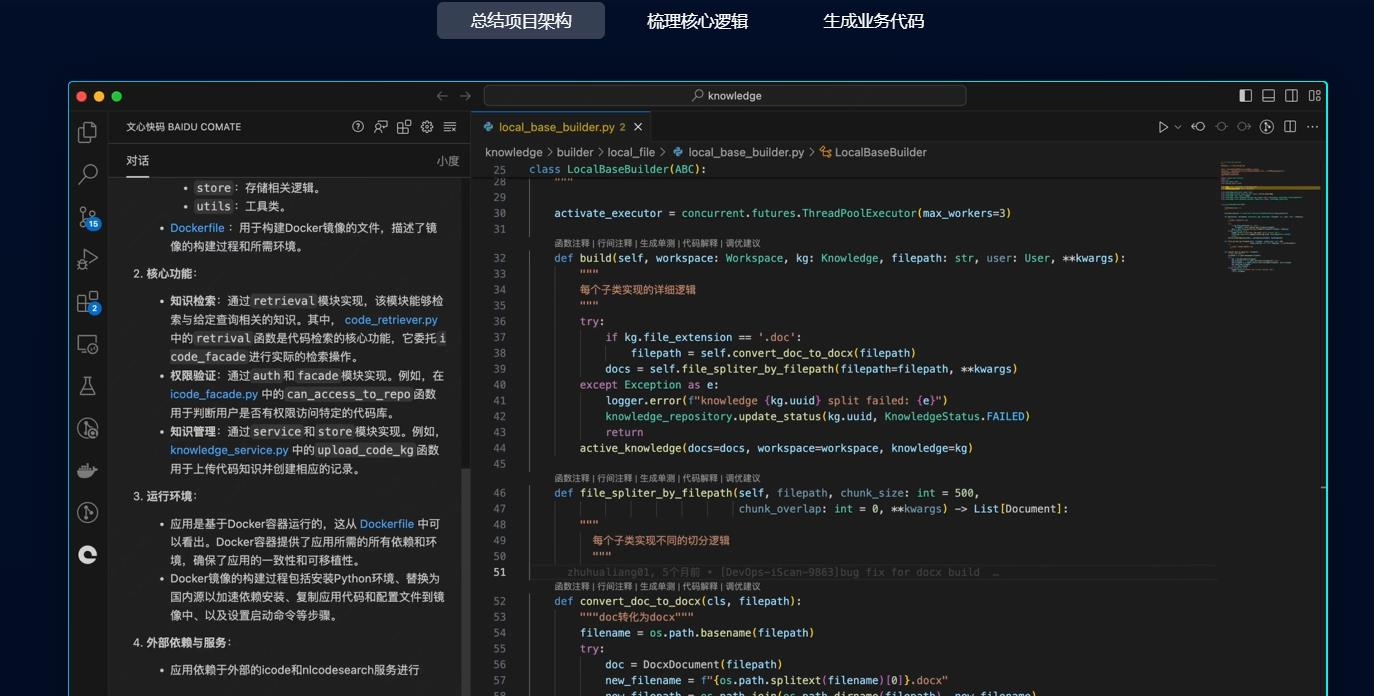
Task: Open next change arrow icon in editor toolbar
Action: click(x=1244, y=127)
